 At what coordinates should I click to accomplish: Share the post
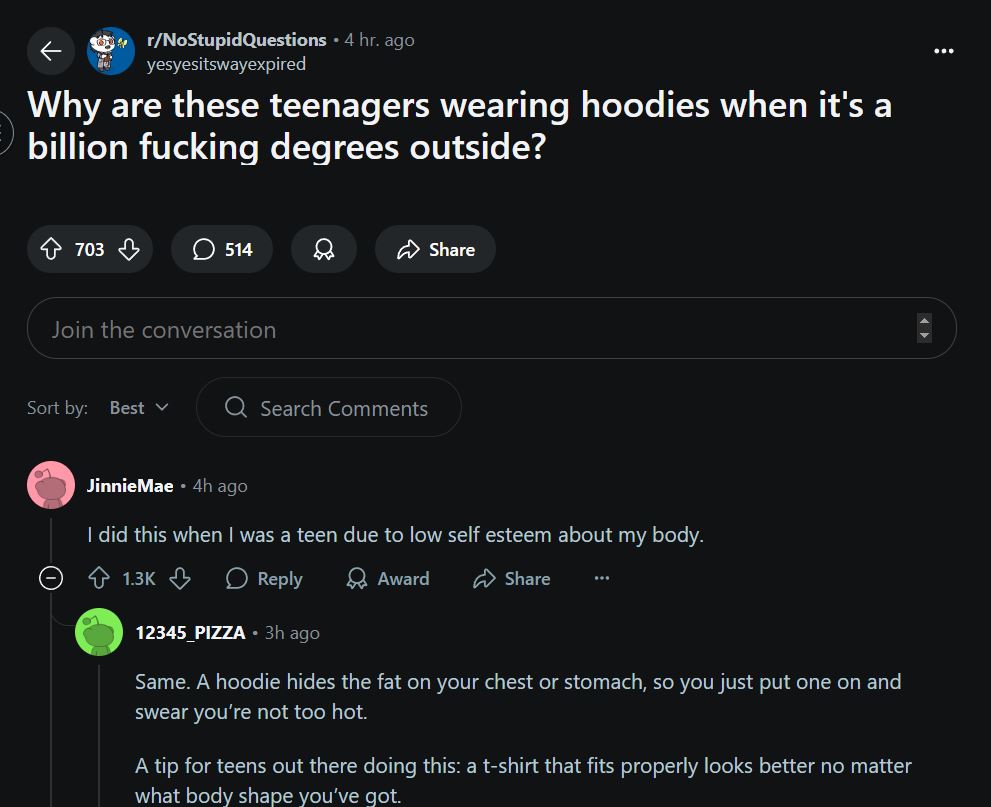click(435, 249)
